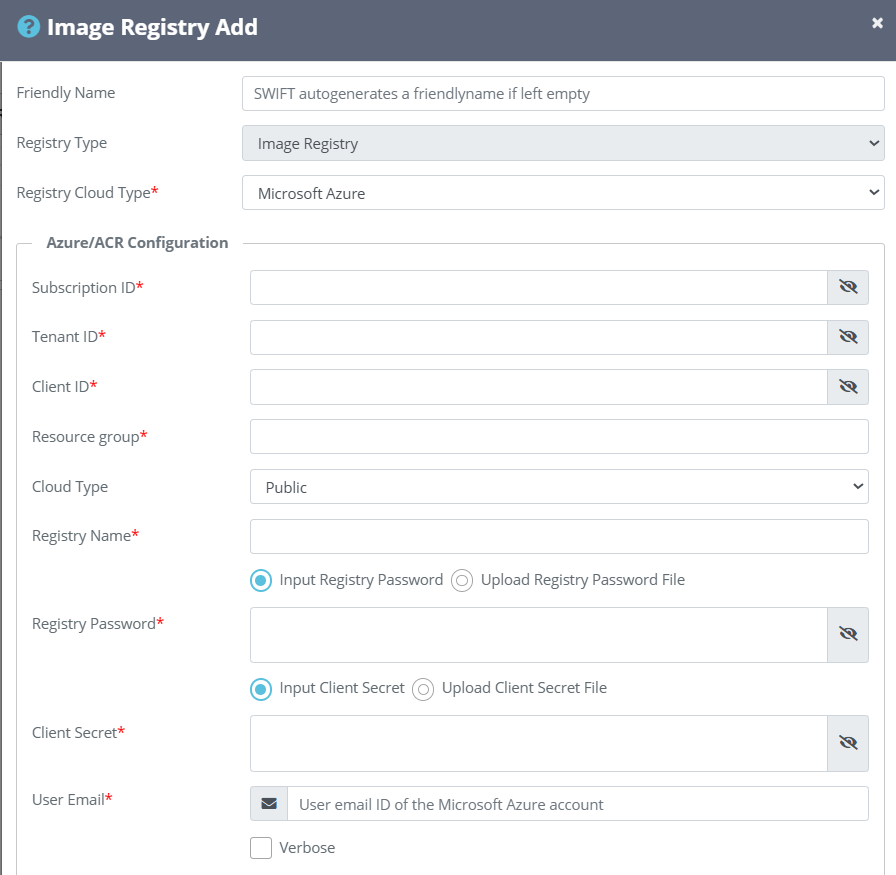Enable the Verbose checkbox

pyautogui.click(x=261, y=848)
